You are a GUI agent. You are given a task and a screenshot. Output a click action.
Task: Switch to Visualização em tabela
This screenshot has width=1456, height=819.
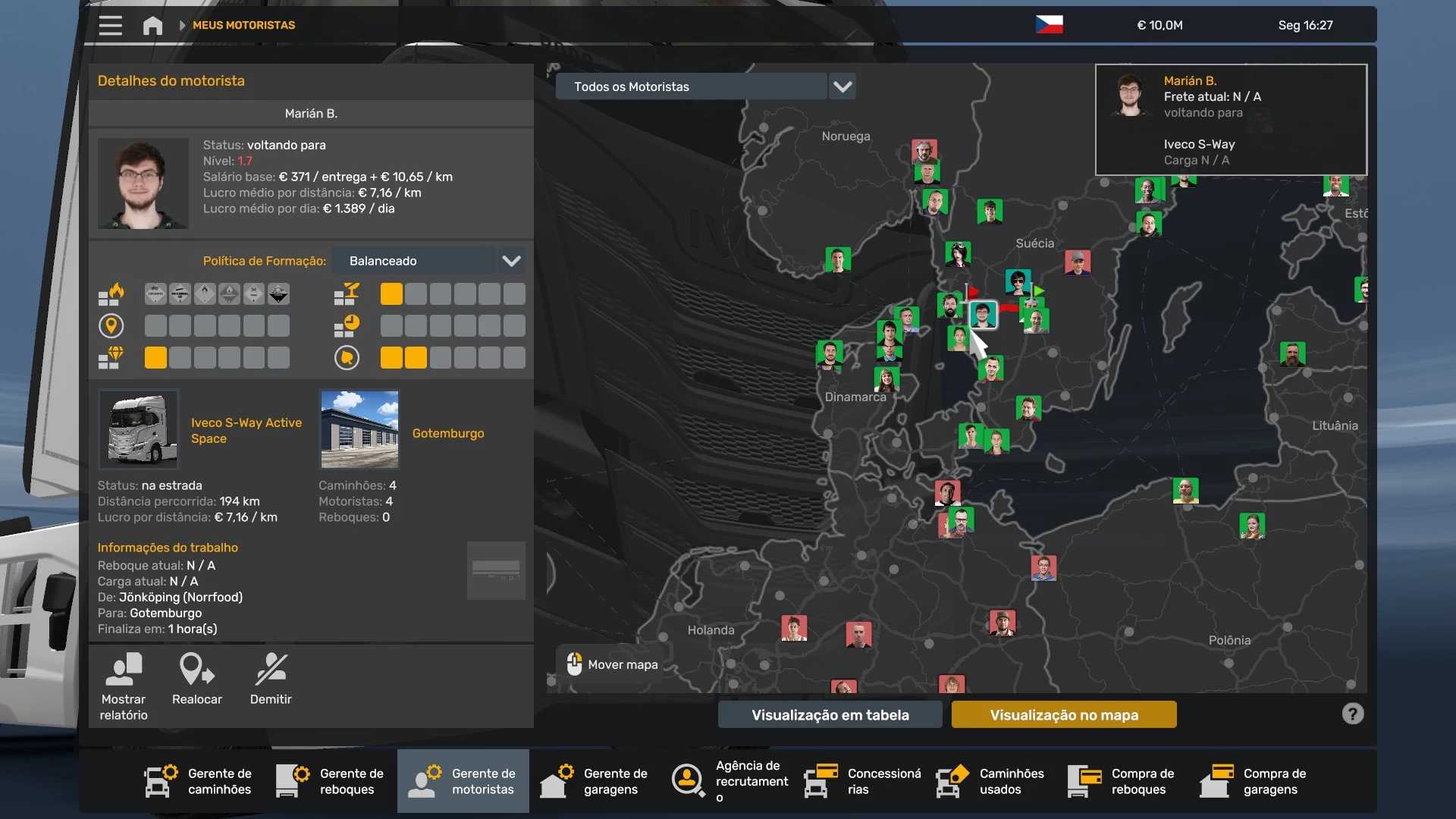click(830, 714)
